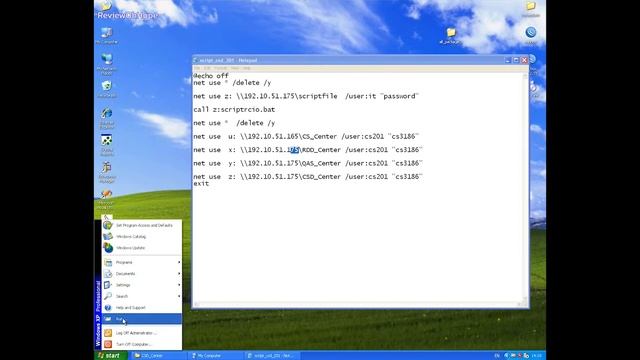This screenshot has height=360, width=640.
Task: Open the My Computer desktop icon
Action: coord(107,36)
